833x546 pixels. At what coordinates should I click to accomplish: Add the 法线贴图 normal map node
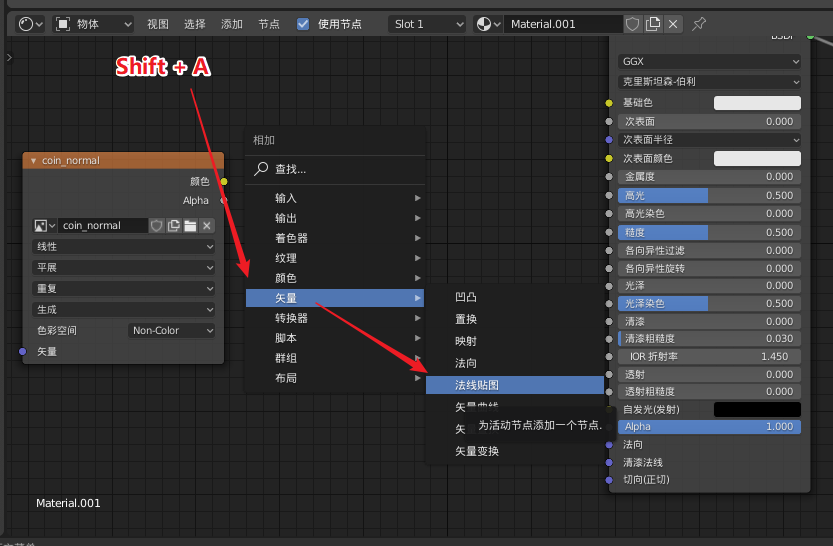[x=515, y=385]
